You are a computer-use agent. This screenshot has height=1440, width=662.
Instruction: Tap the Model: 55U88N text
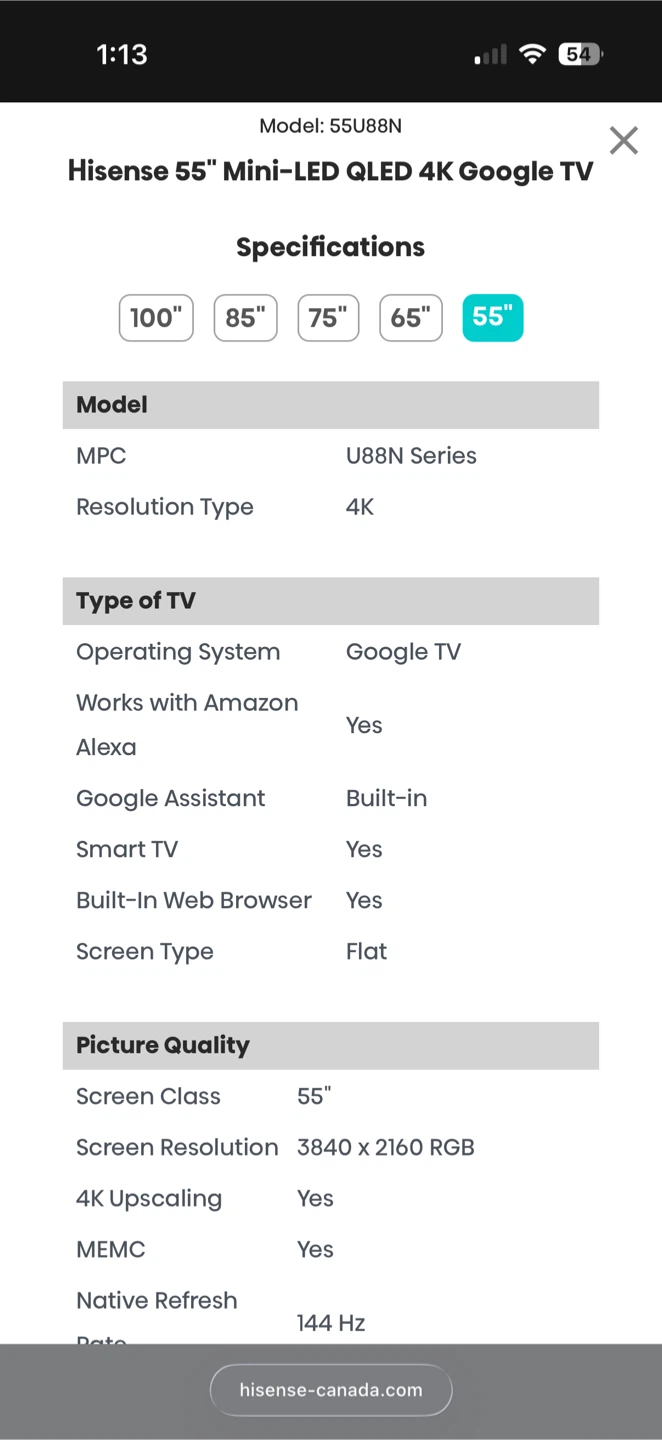pyautogui.click(x=331, y=126)
